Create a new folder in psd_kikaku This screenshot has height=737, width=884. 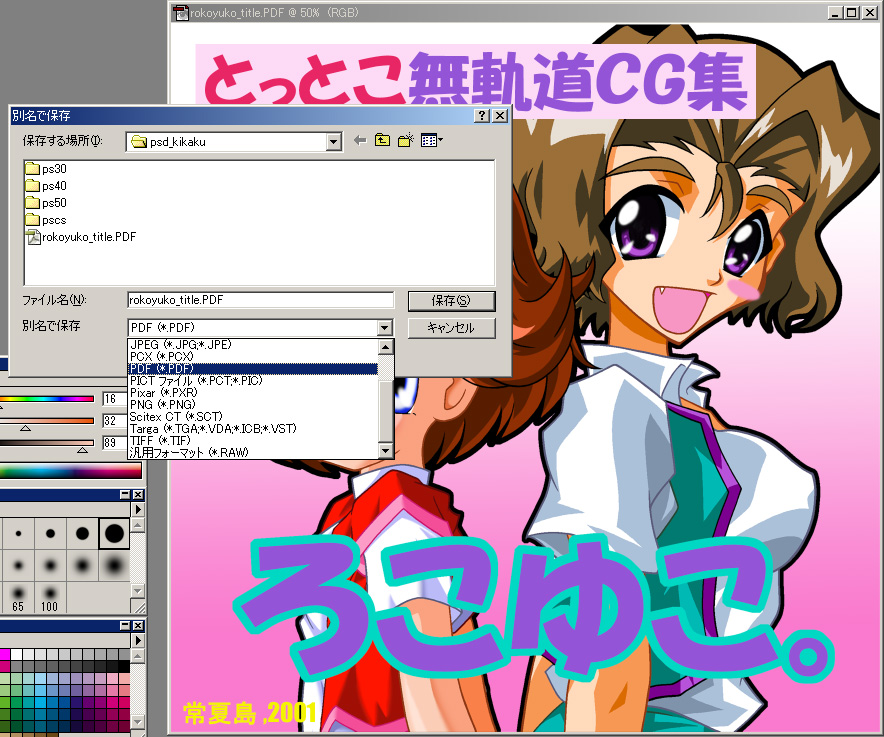[405, 140]
